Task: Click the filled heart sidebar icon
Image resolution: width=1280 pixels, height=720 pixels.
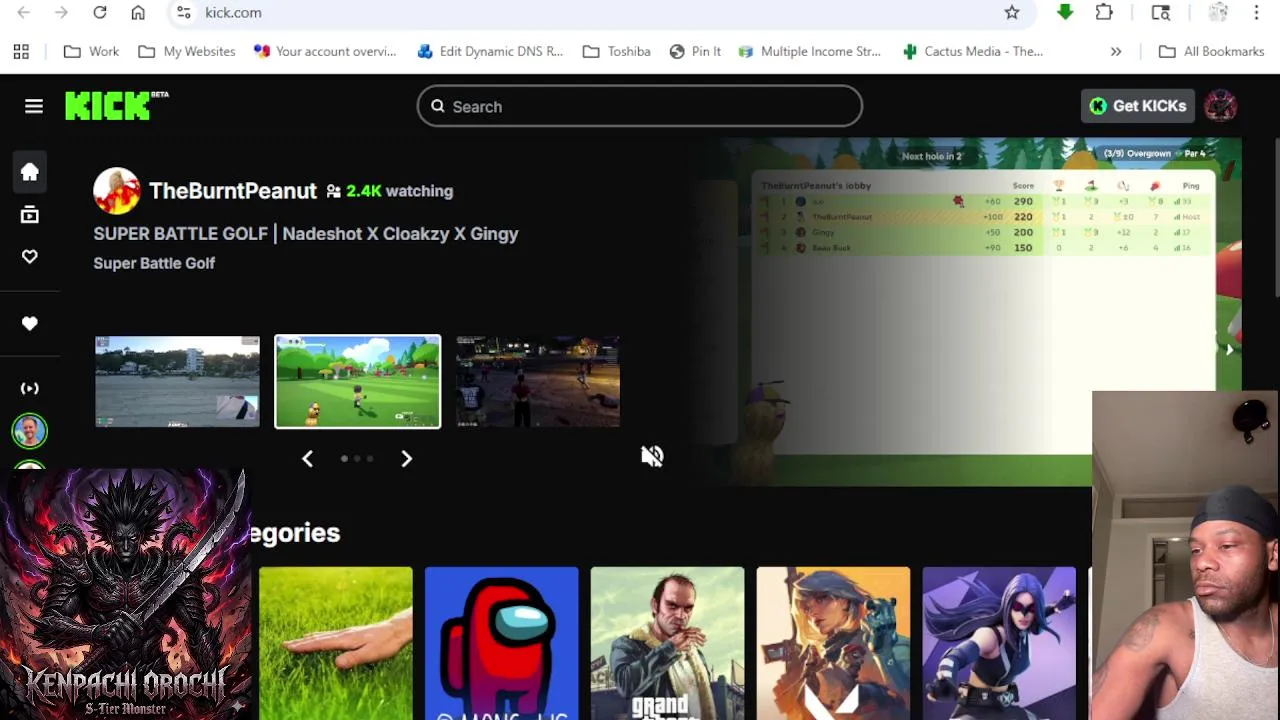Action: (30, 323)
